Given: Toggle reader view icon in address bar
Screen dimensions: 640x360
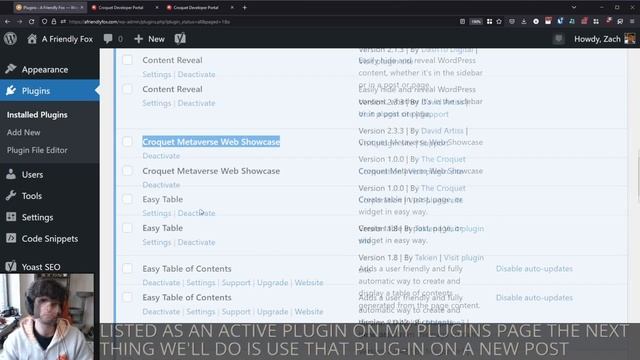Looking at the screenshot, I should (x=462, y=22).
